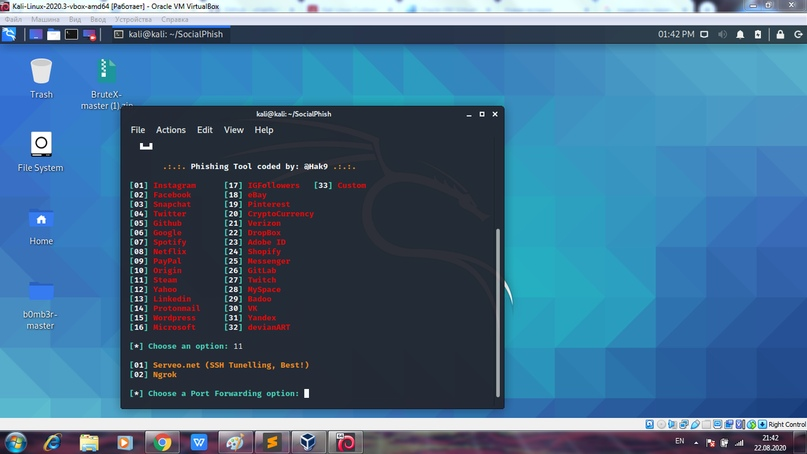This screenshot has height=454, width=807.
Task: Open the File Manager panel launcher
Action: pyautogui.click(x=54, y=34)
